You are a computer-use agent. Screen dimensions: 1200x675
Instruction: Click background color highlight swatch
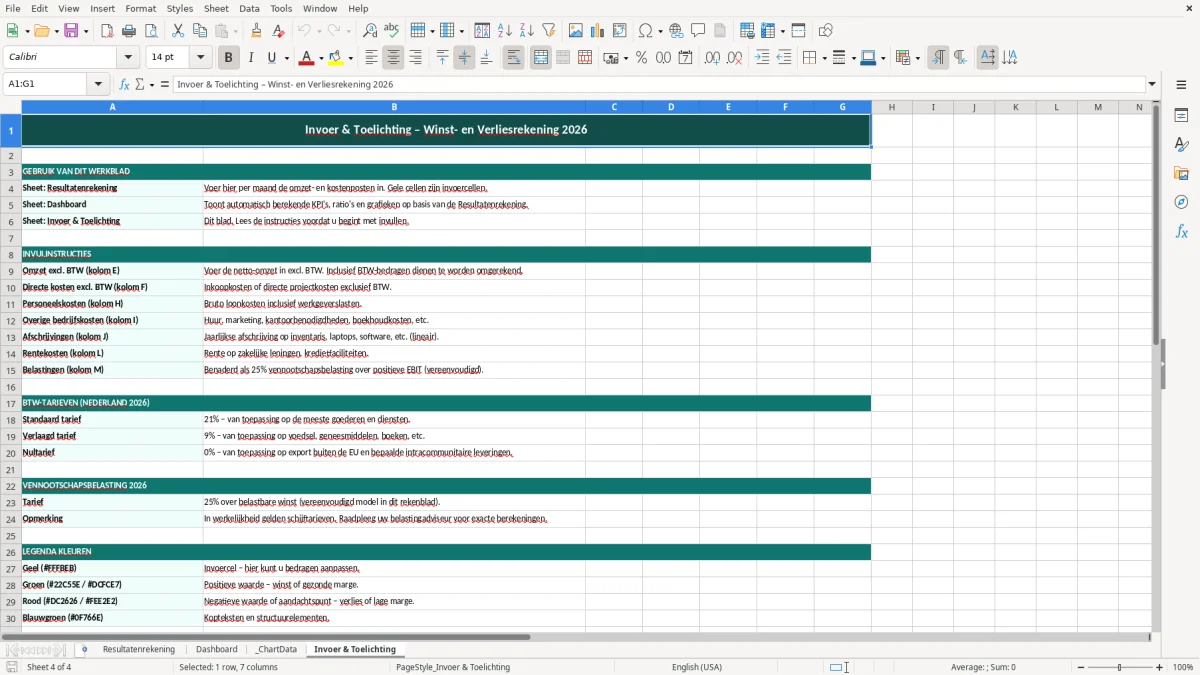point(337,58)
